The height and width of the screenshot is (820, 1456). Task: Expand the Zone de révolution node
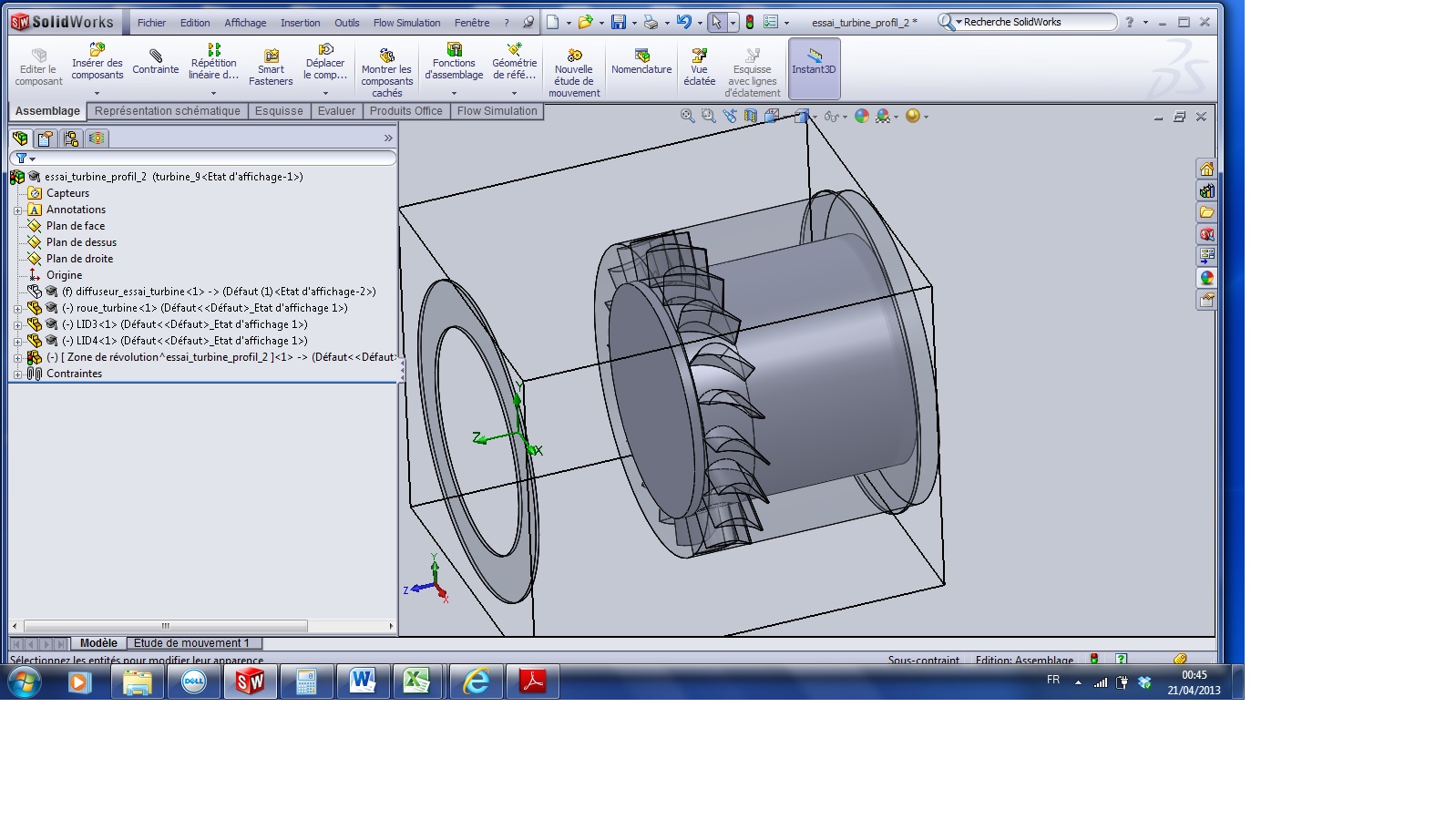point(17,357)
